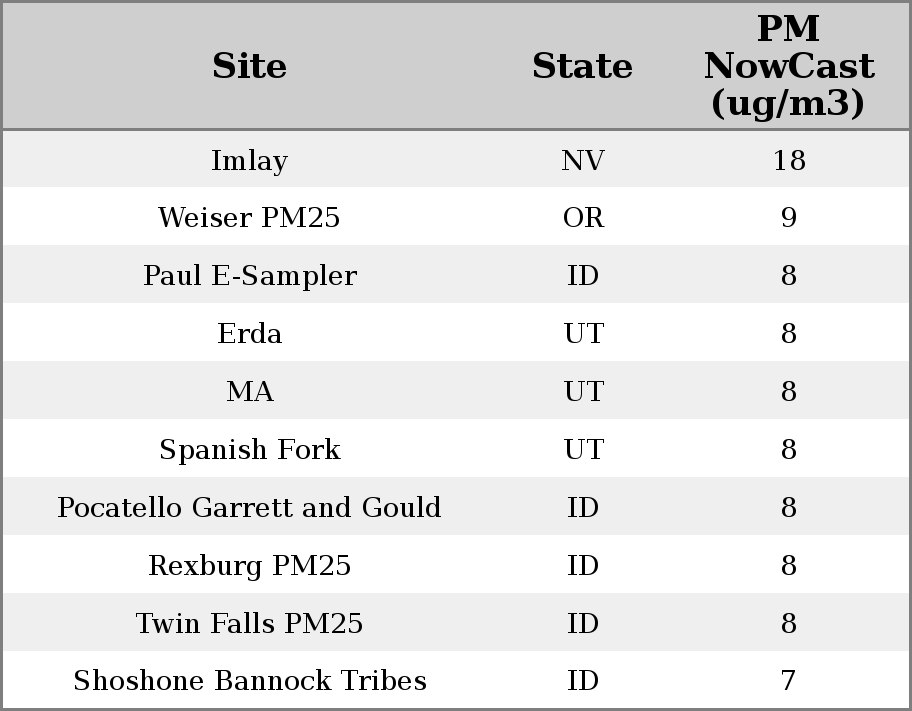Select the PM value 18 for Imlay
The image size is (912, 711).
point(788,160)
